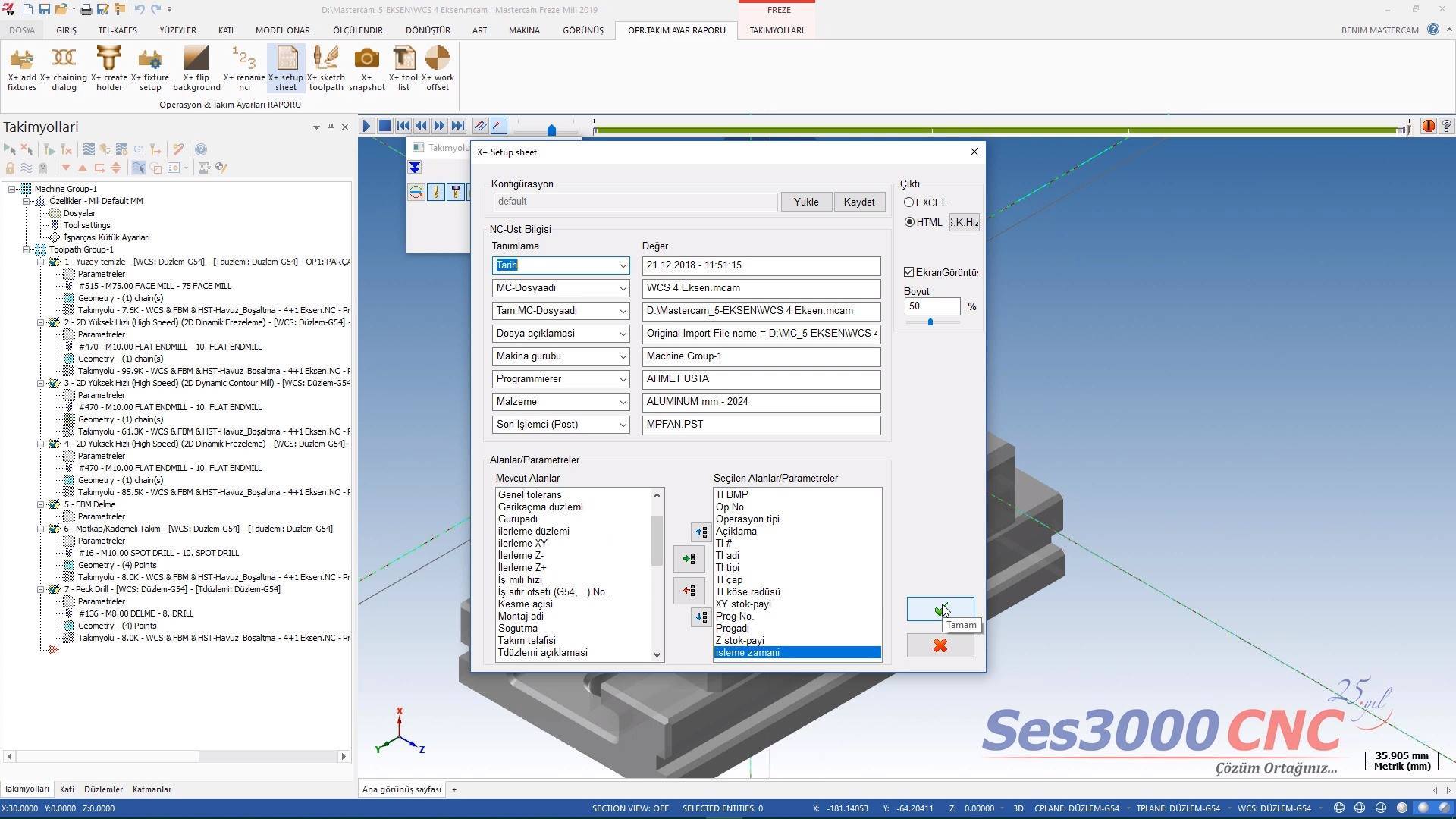
Task: Click the Undo icon in quick access toolbar
Action: pos(140,9)
